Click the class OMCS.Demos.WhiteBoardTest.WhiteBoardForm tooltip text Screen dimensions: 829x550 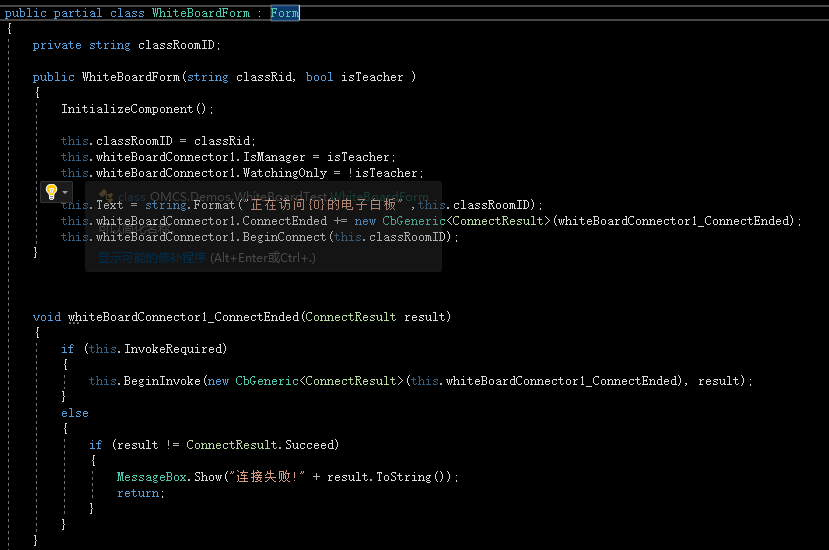pyautogui.click(x=273, y=197)
